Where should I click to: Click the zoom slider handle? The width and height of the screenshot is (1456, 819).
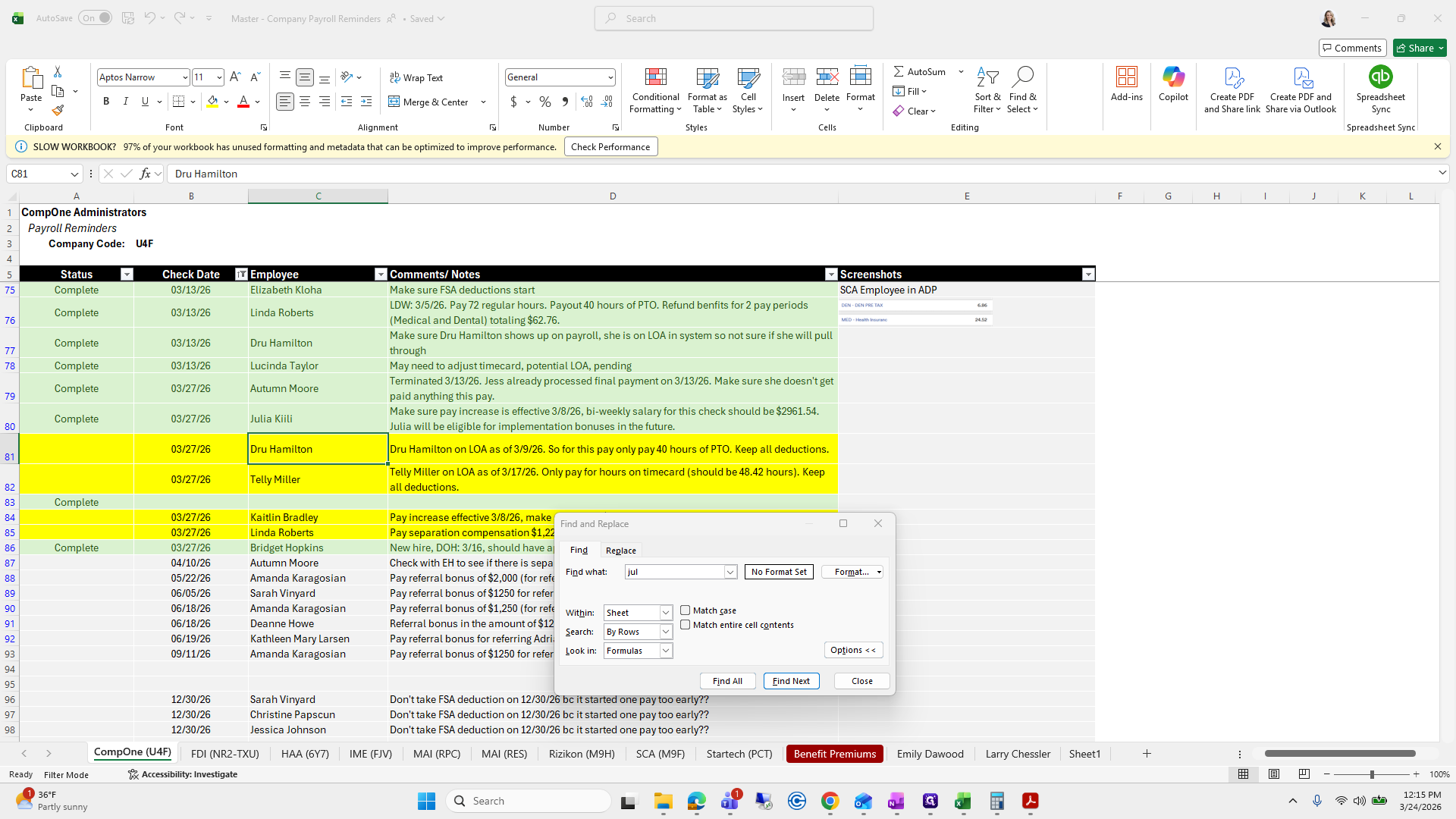tap(1371, 774)
